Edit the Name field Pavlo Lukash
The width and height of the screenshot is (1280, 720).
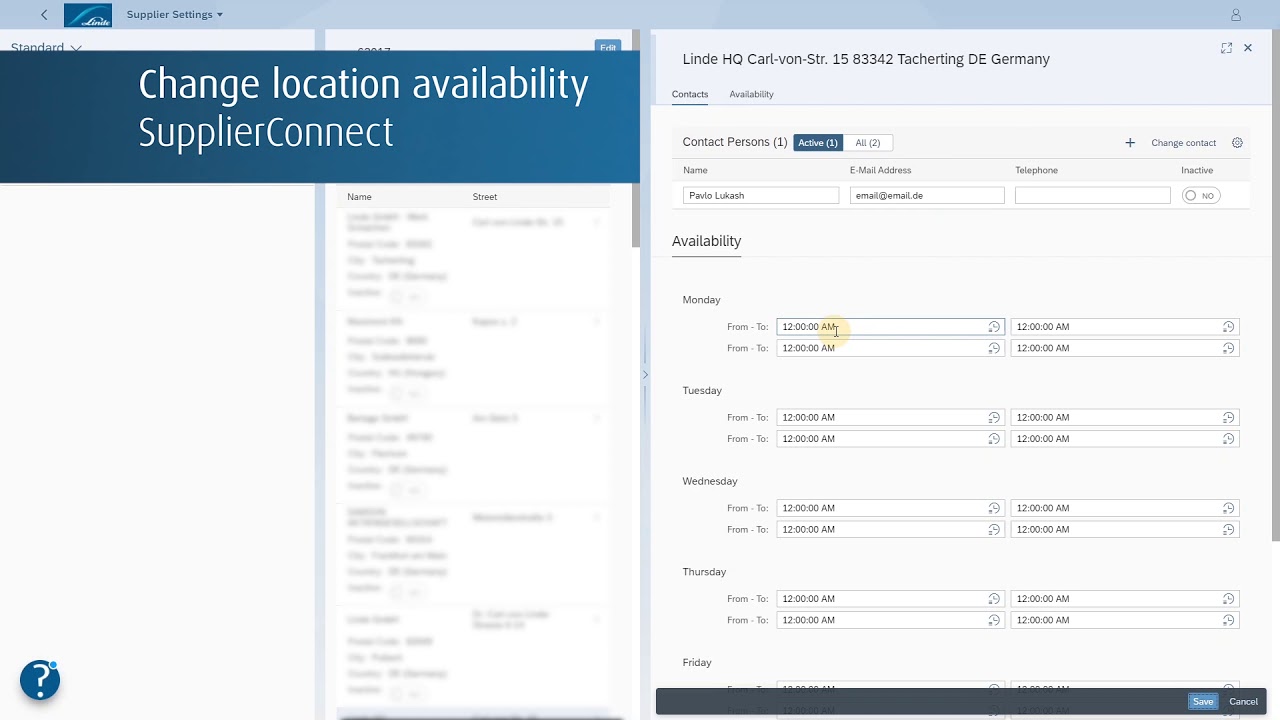click(761, 196)
